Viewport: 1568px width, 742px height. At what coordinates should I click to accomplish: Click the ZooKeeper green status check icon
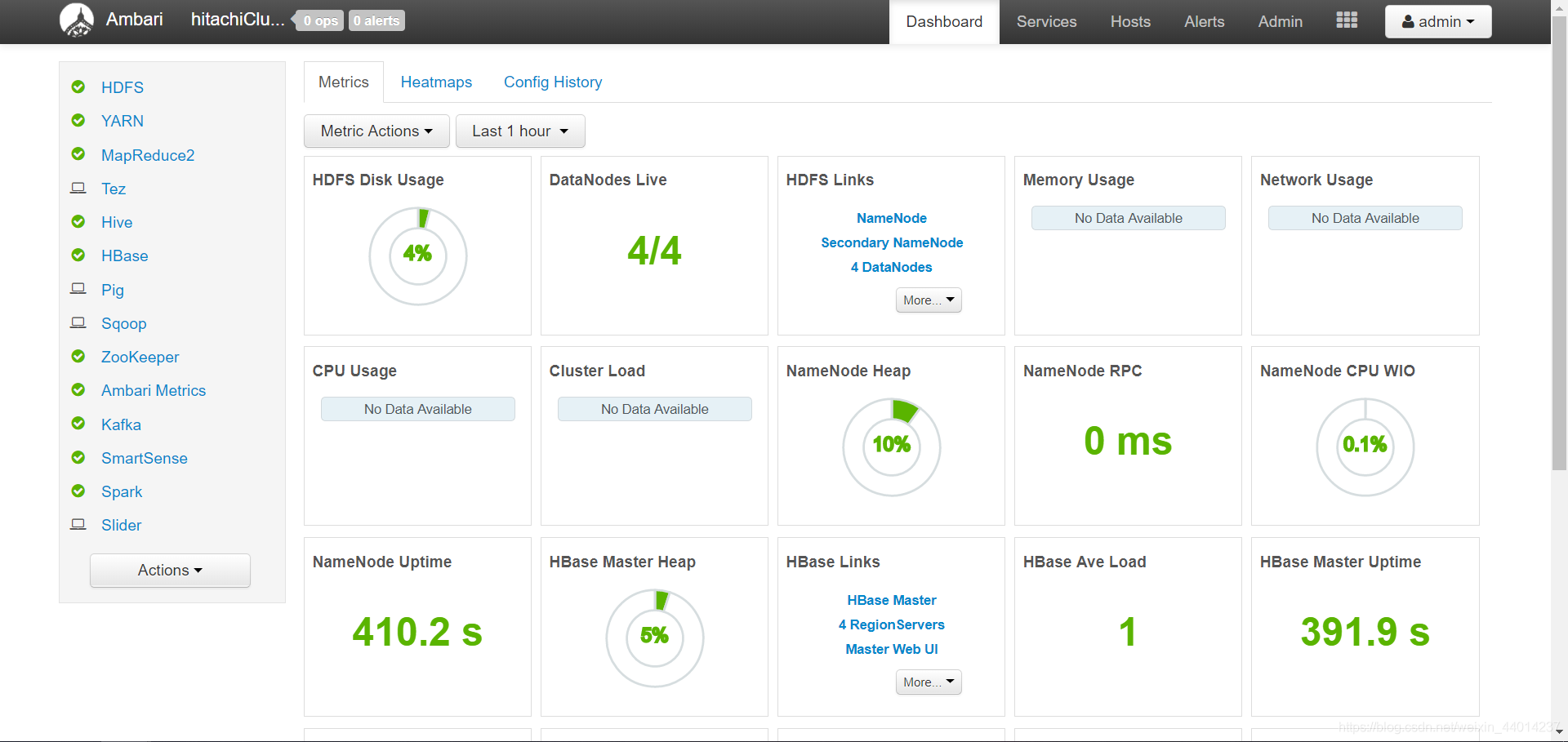78,356
